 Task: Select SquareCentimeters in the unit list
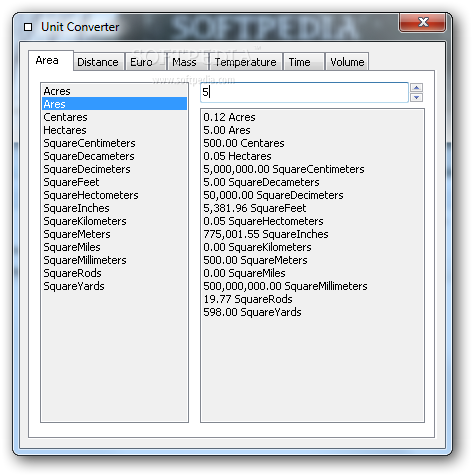coord(114,143)
